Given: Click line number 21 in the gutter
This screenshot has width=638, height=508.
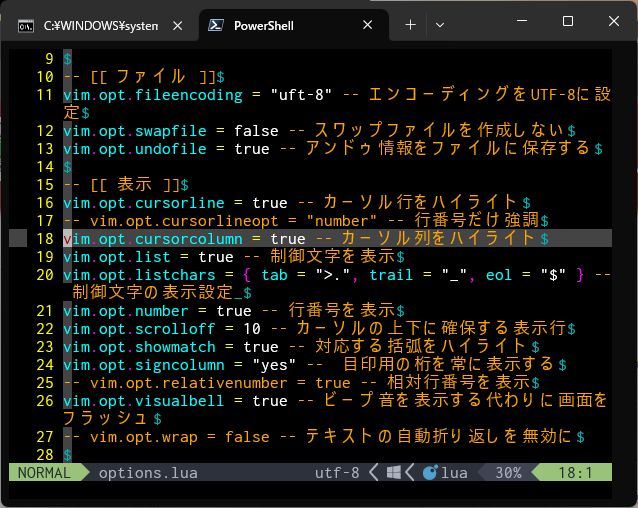Looking at the screenshot, I should tap(44, 311).
